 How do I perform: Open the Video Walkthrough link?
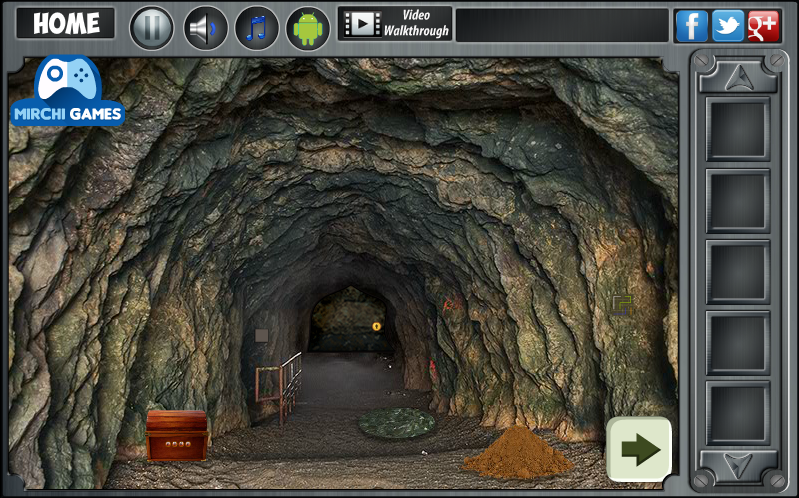click(395, 23)
